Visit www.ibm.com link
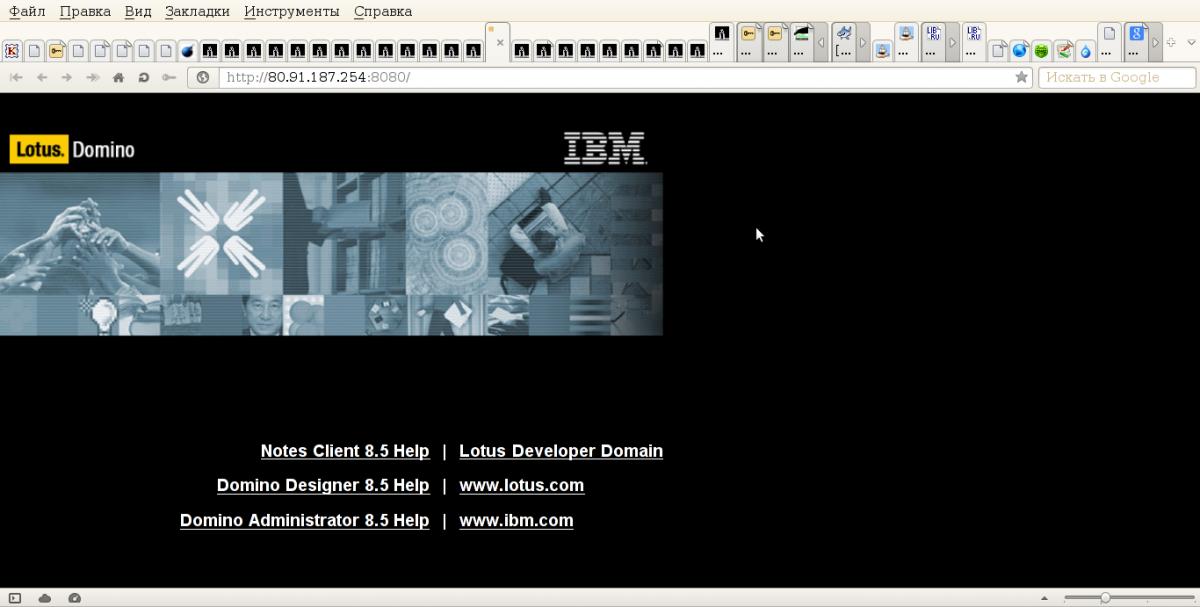This screenshot has width=1200, height=607. click(x=516, y=520)
